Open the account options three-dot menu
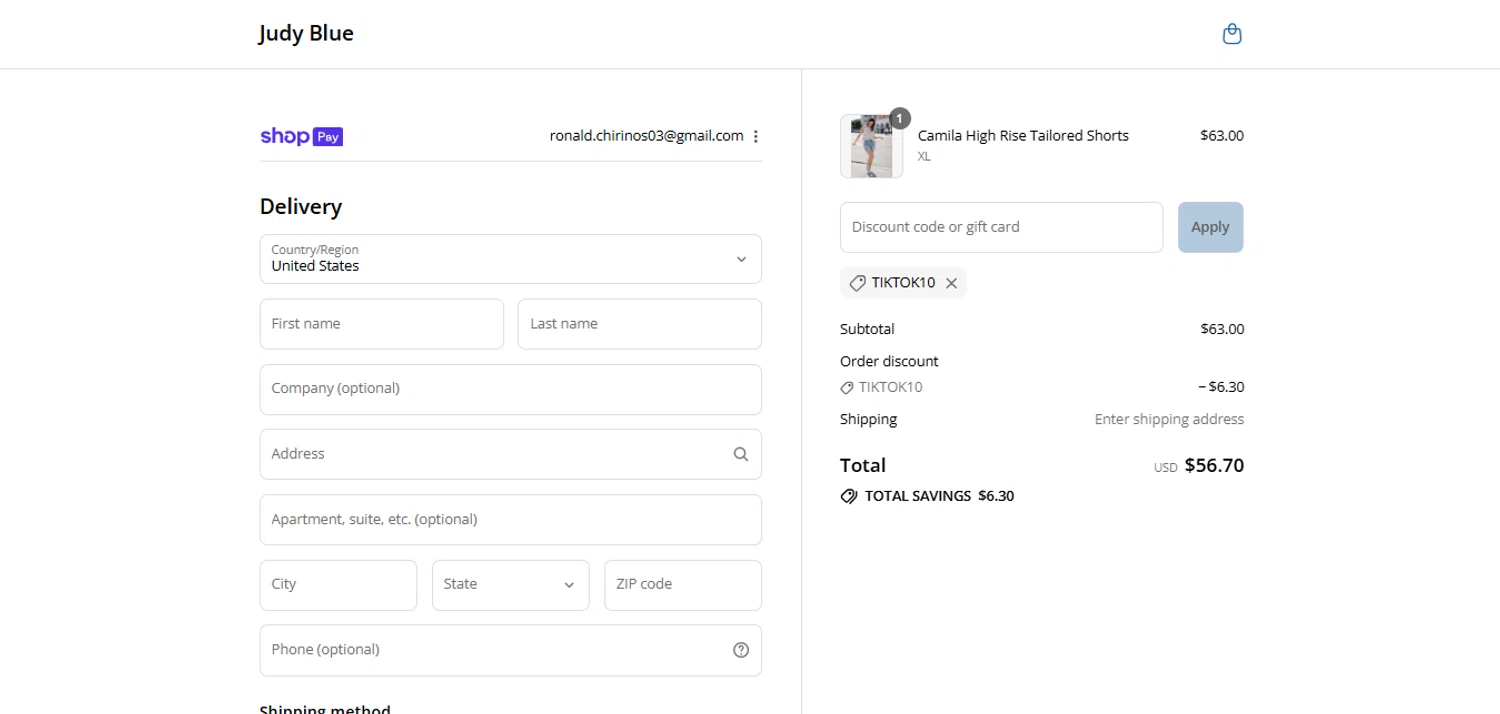 (x=756, y=136)
